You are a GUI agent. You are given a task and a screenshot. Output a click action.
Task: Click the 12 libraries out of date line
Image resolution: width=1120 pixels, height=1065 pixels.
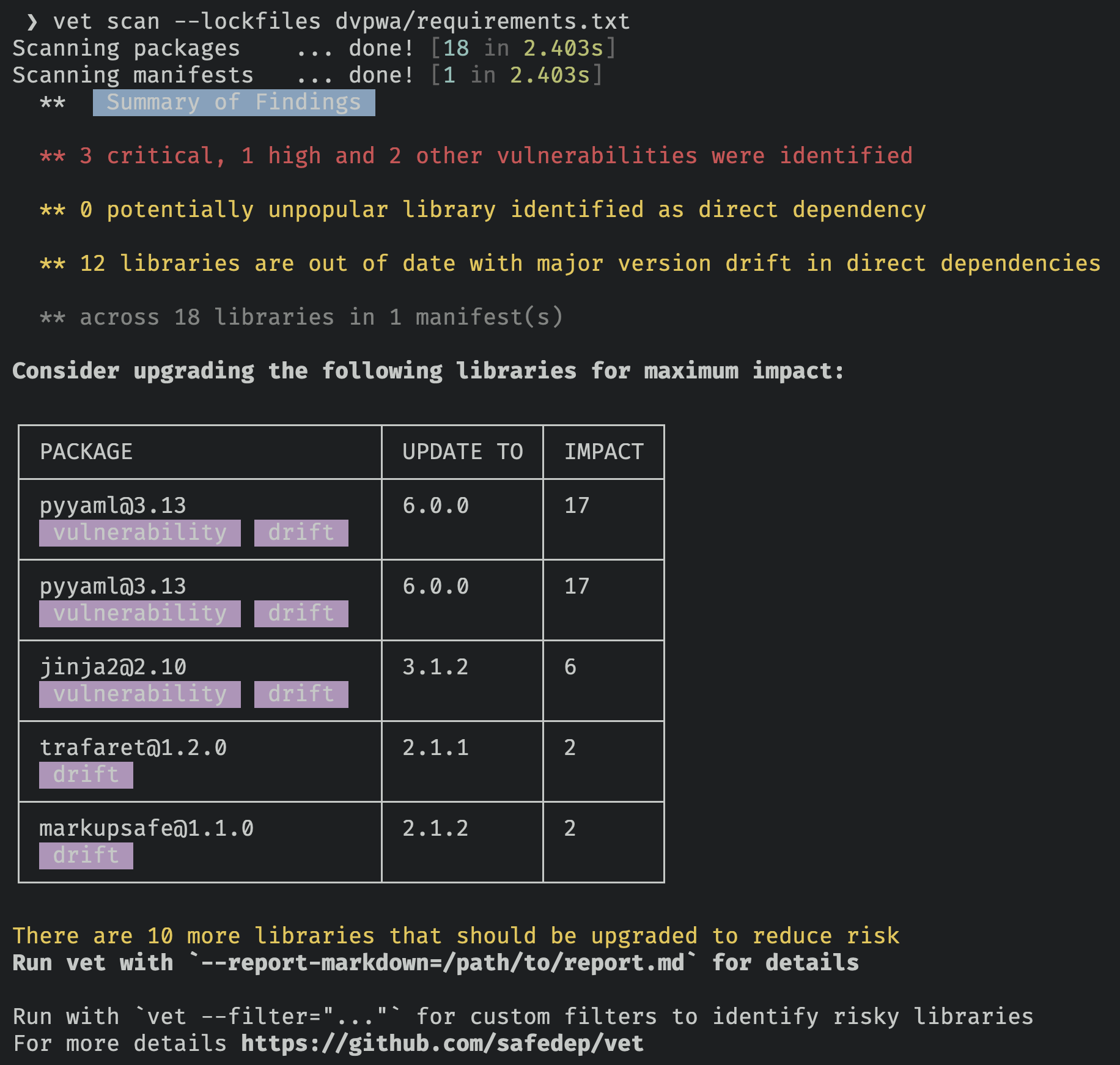click(x=570, y=263)
